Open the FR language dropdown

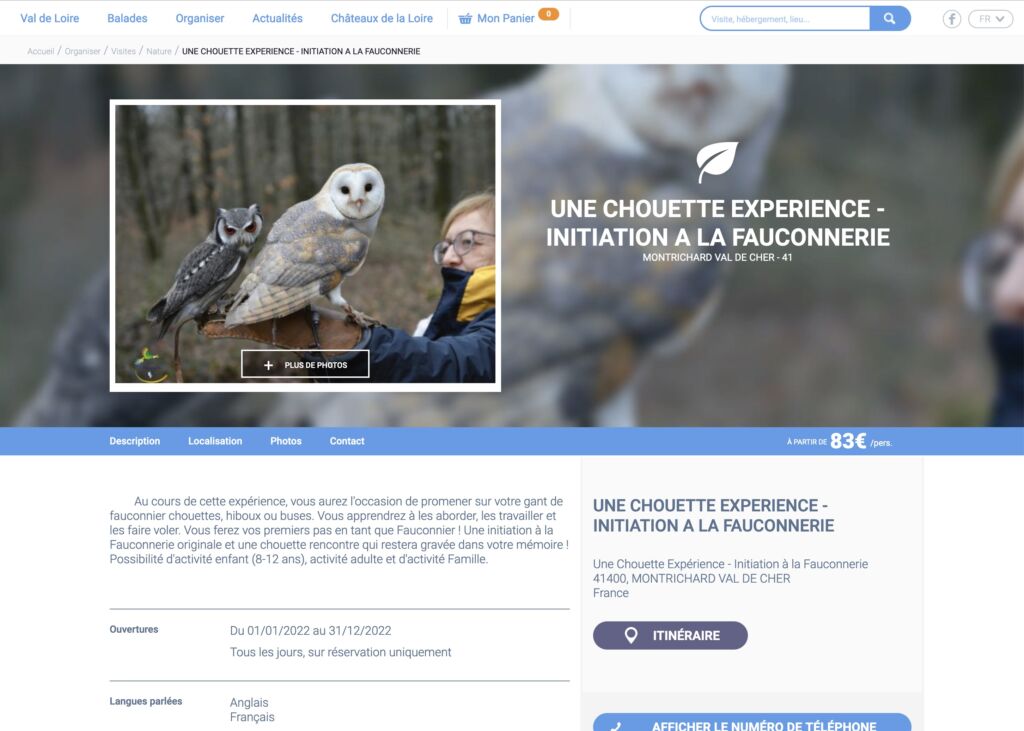pos(990,19)
